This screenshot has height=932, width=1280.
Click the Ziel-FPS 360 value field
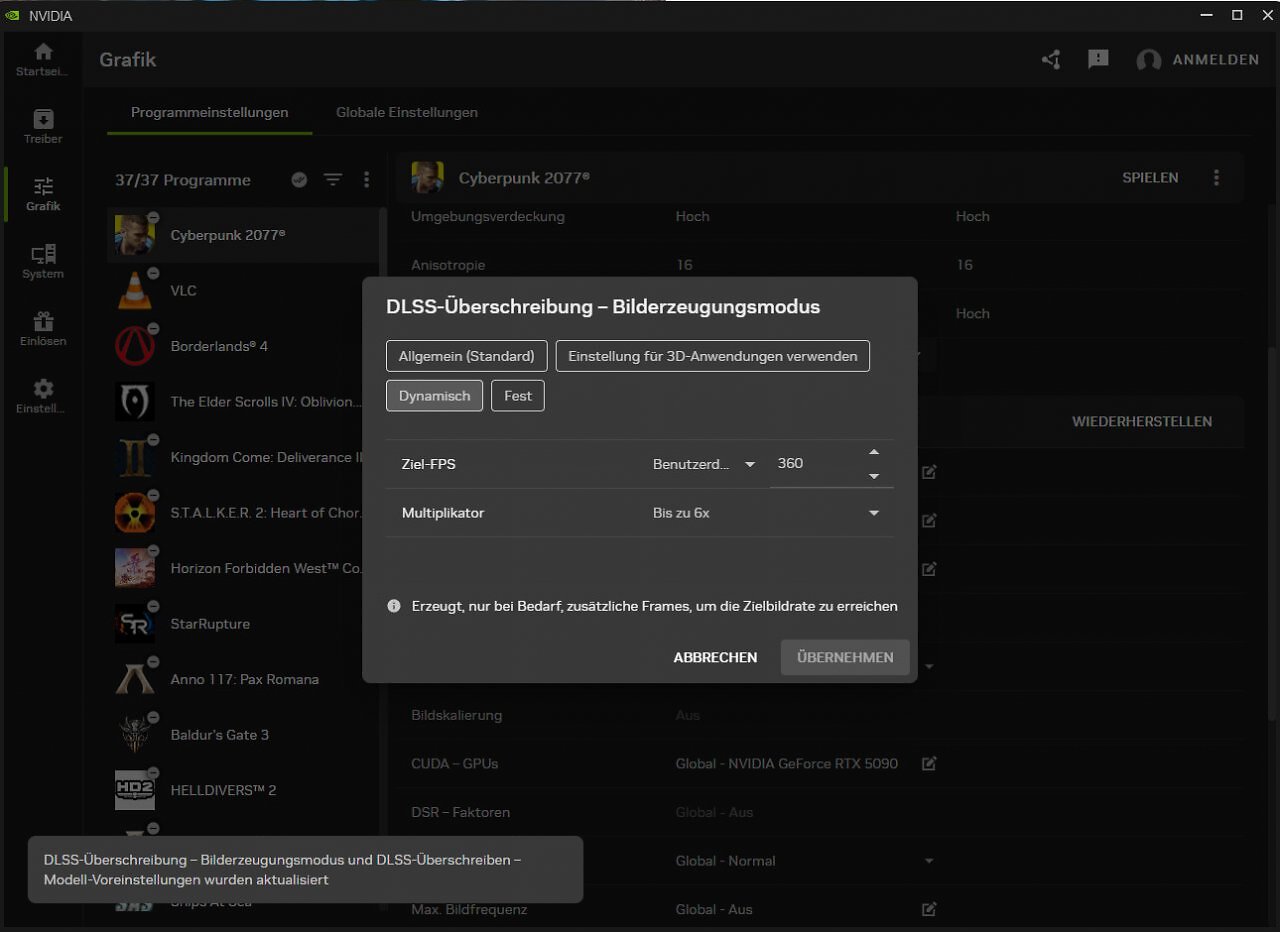815,464
